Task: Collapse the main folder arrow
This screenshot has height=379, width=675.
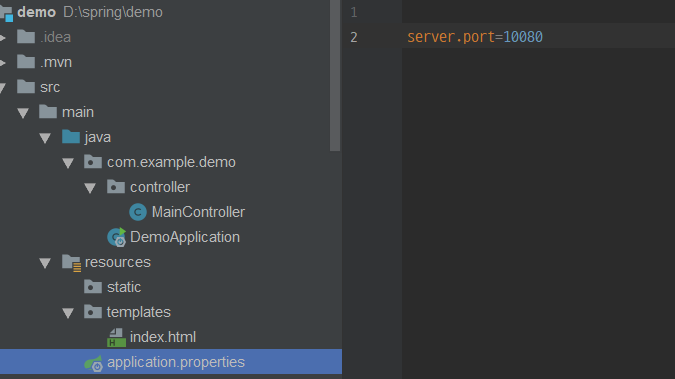Action: [x=23, y=113]
